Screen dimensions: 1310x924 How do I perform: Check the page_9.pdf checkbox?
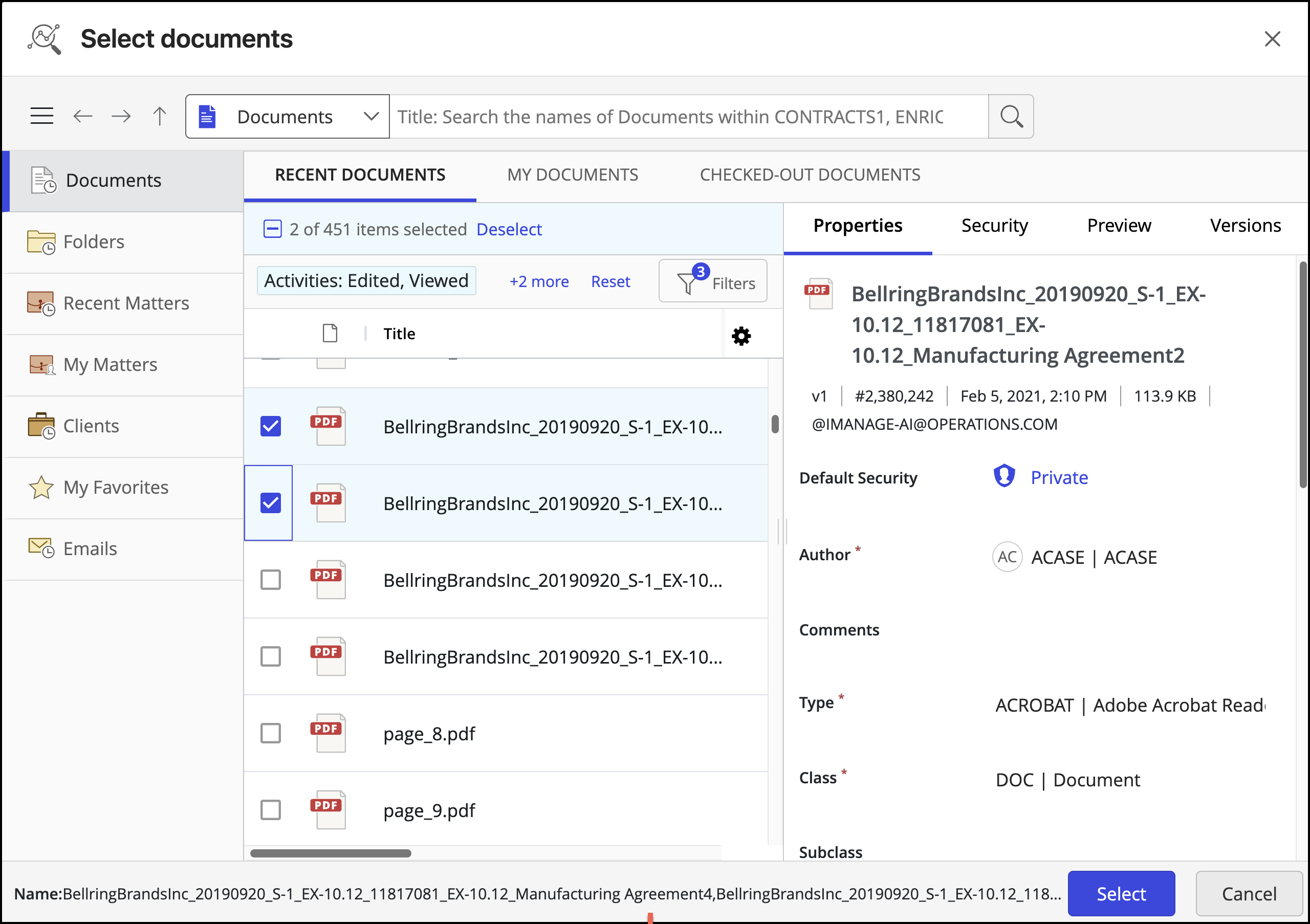click(271, 810)
